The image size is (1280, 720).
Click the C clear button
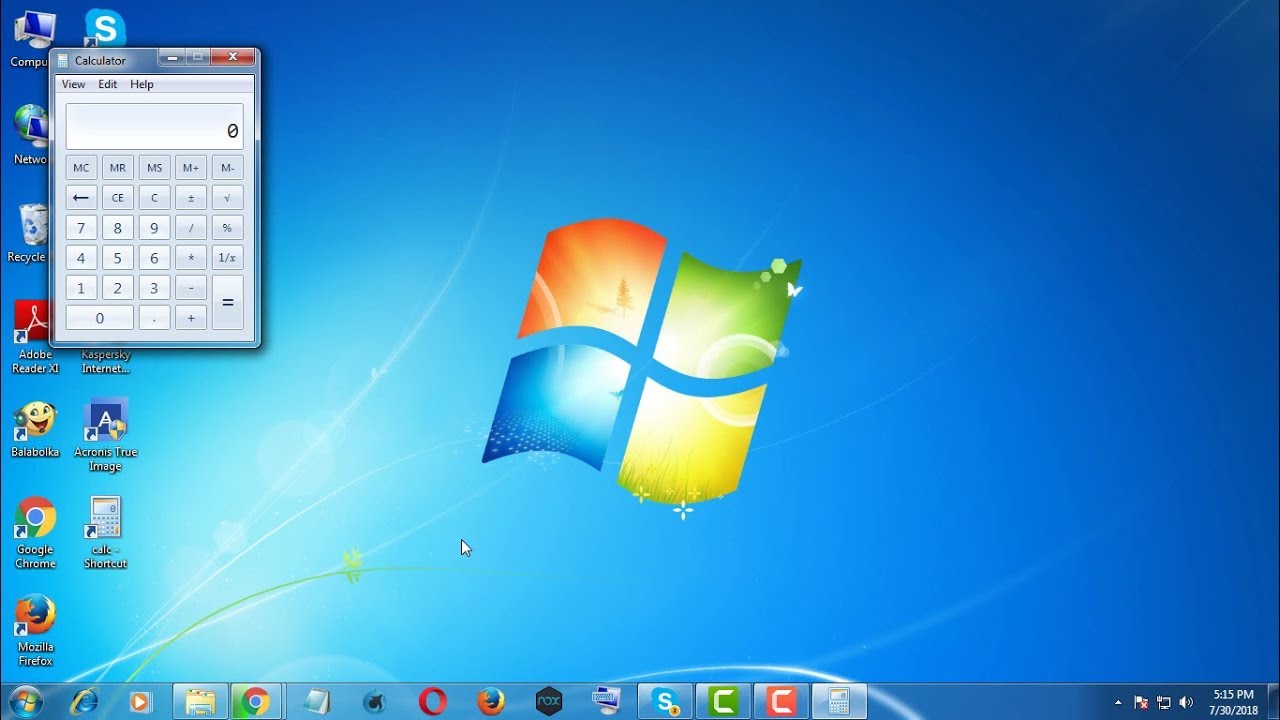tap(154, 198)
